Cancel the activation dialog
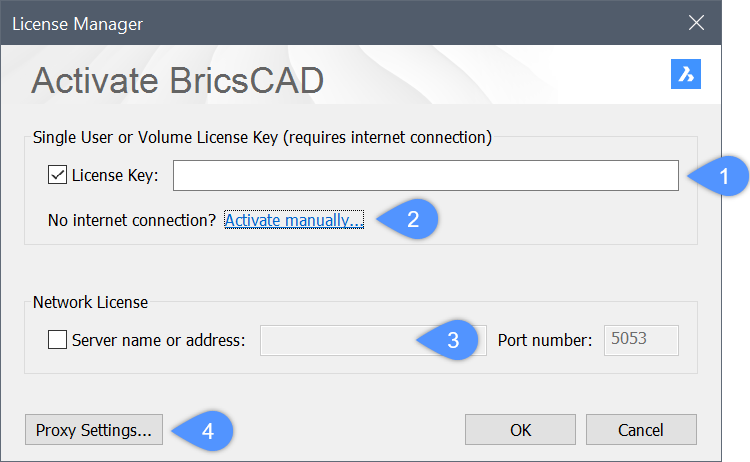Viewport: 750px width, 462px height. 641,431
